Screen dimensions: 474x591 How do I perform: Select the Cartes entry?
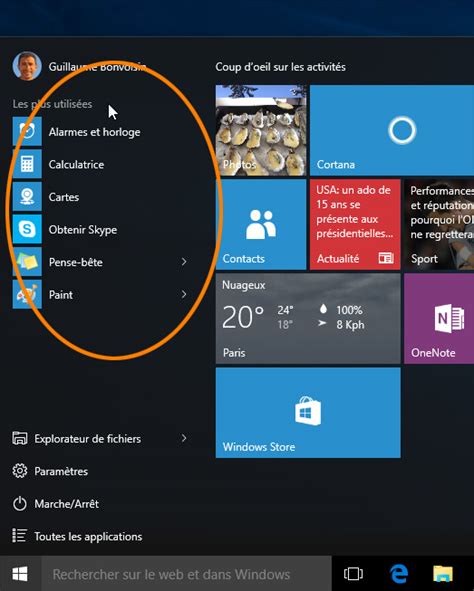(64, 197)
